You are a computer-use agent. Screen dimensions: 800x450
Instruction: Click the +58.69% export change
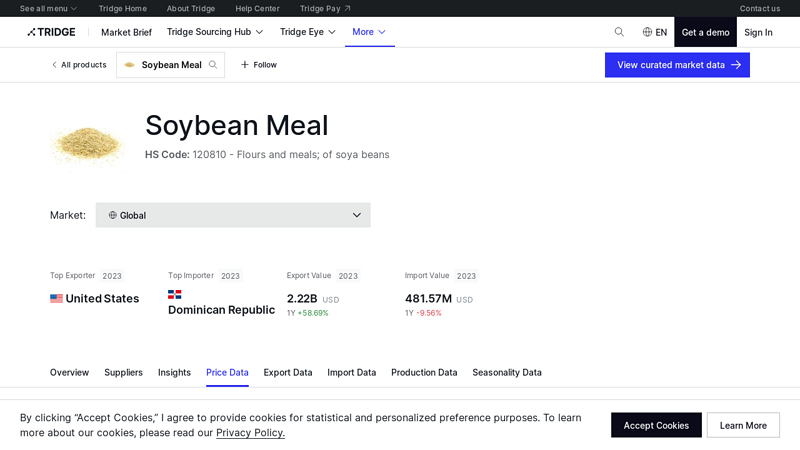[313, 313]
